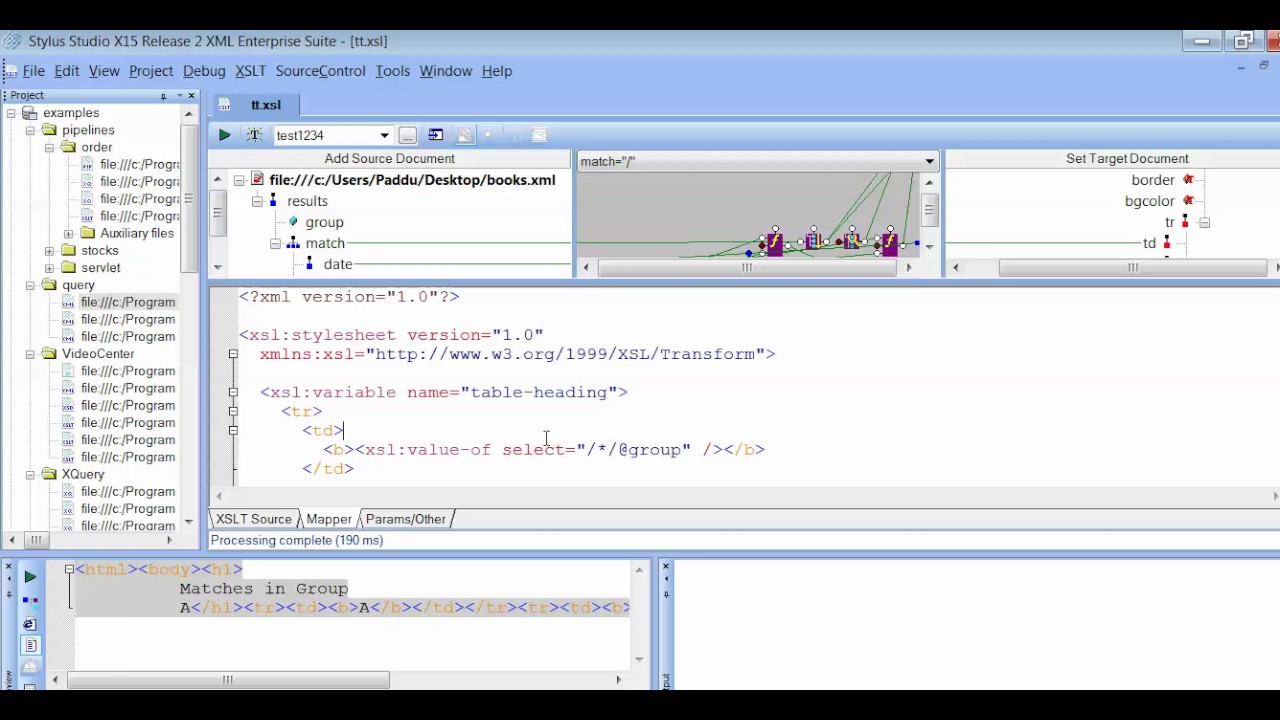Select the date element in source tree
This screenshot has height=720, width=1280.
click(338, 264)
